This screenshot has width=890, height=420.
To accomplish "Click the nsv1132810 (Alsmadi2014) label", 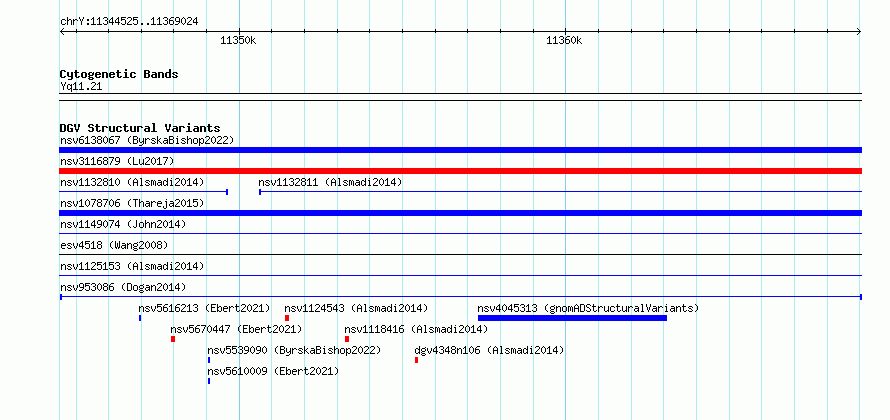I will point(132,182).
